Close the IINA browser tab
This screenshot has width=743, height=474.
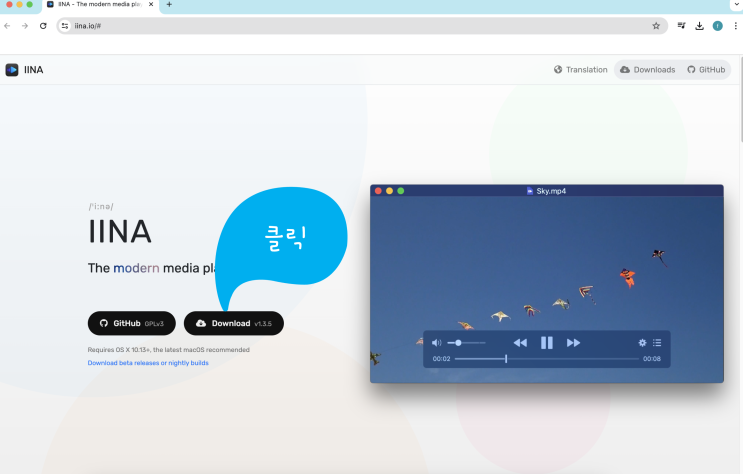[151, 4]
